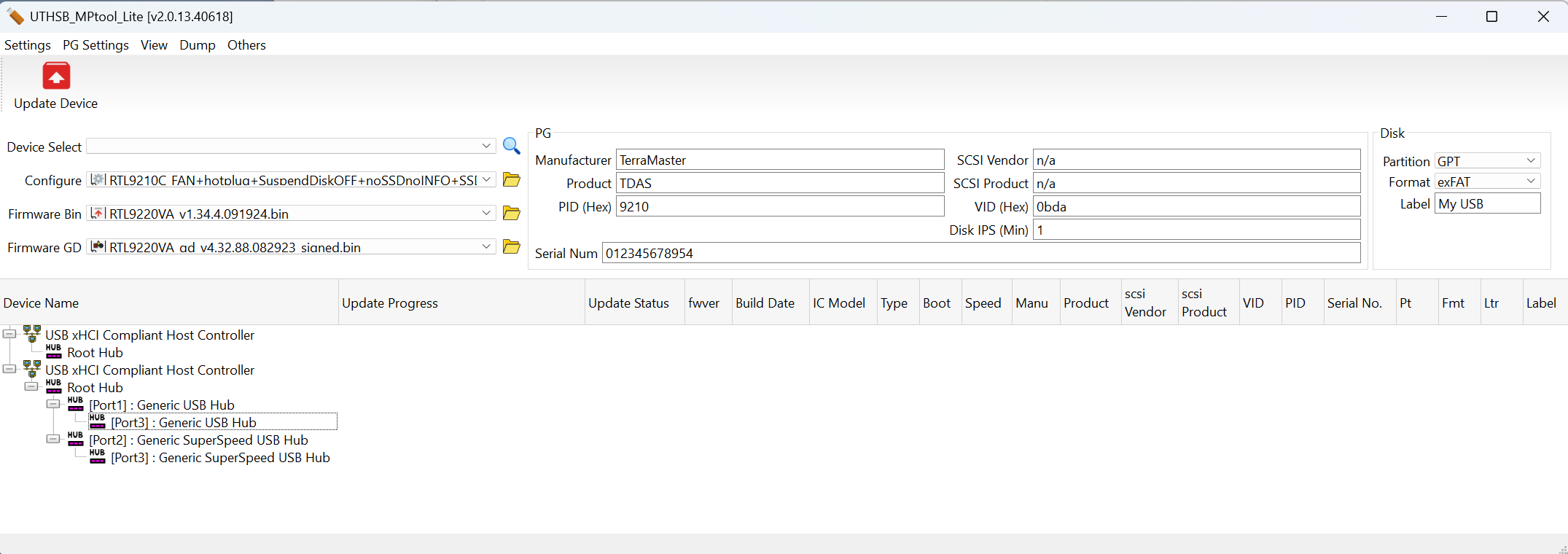1568x554 pixels.
Task: Collapse the first USB xHCI Host Controller node
Action: click(9, 334)
